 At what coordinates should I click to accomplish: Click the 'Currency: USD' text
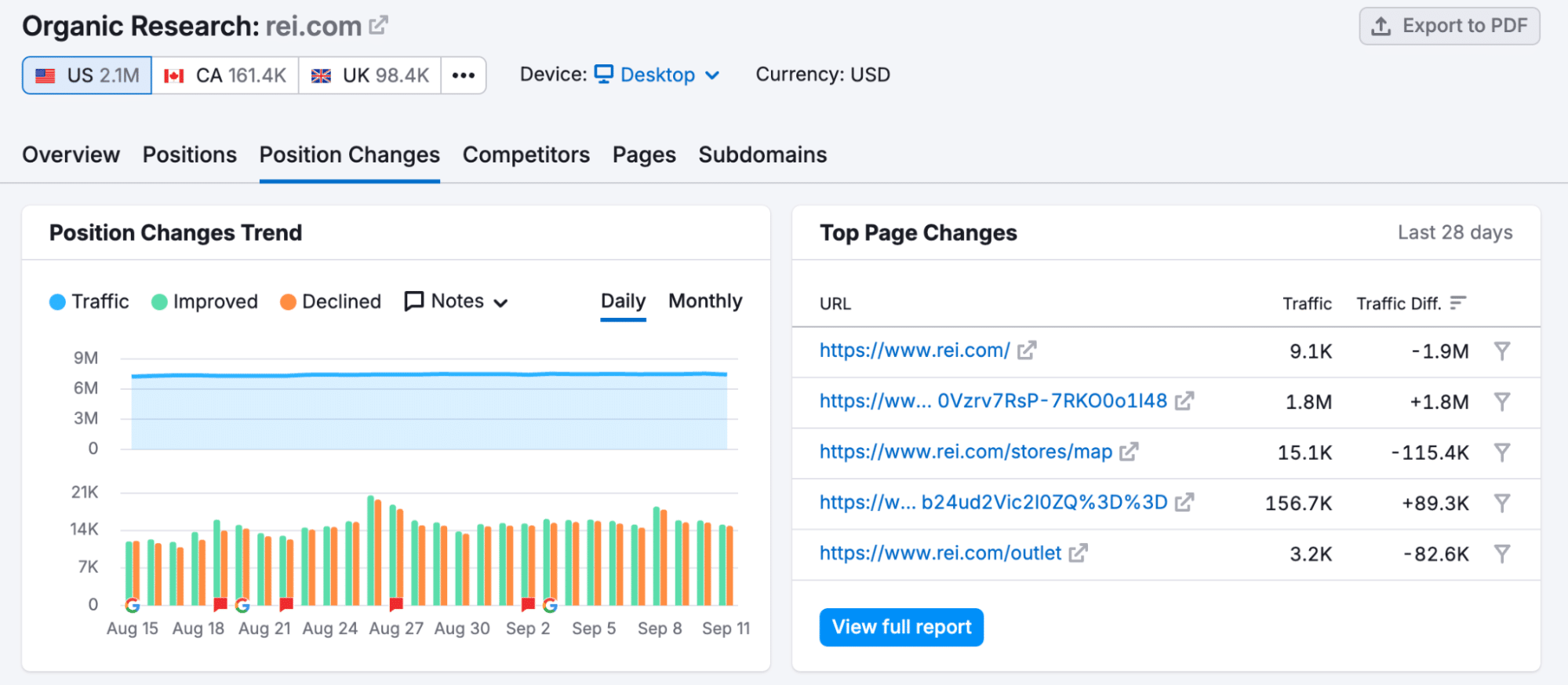[823, 75]
